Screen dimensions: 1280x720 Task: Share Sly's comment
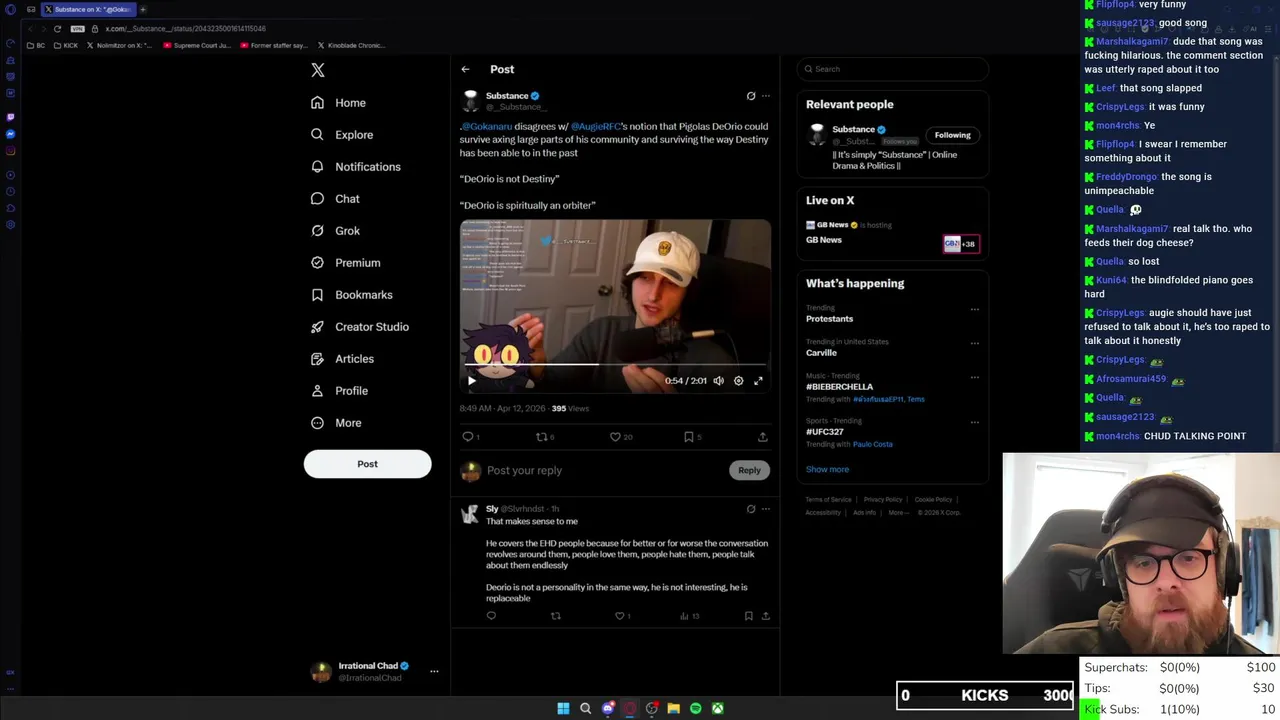pyautogui.click(x=765, y=616)
